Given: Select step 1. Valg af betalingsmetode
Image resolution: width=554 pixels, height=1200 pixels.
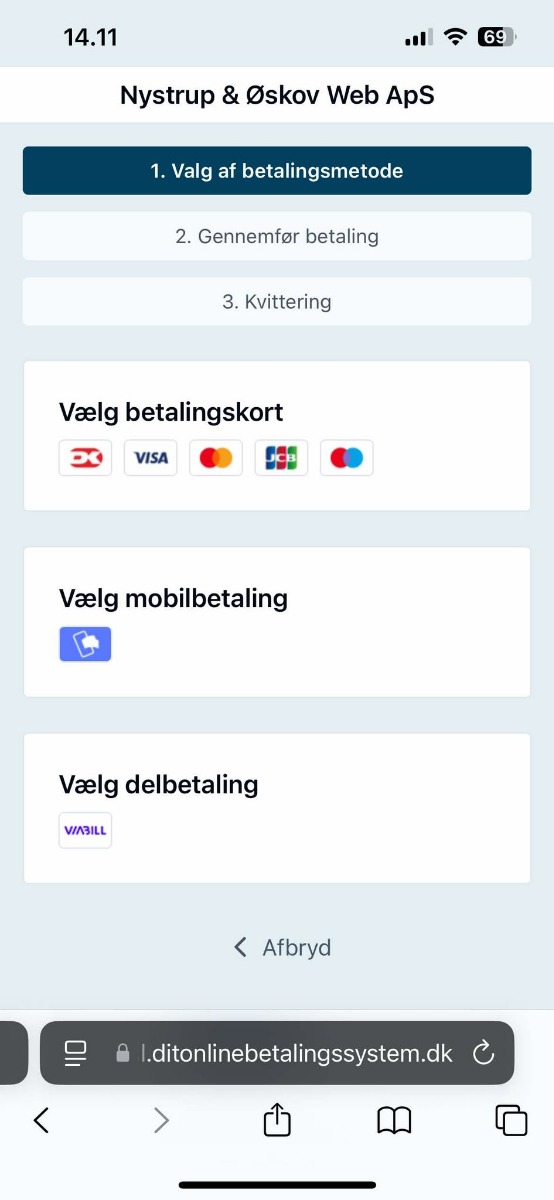Looking at the screenshot, I should pyautogui.click(x=277, y=171).
